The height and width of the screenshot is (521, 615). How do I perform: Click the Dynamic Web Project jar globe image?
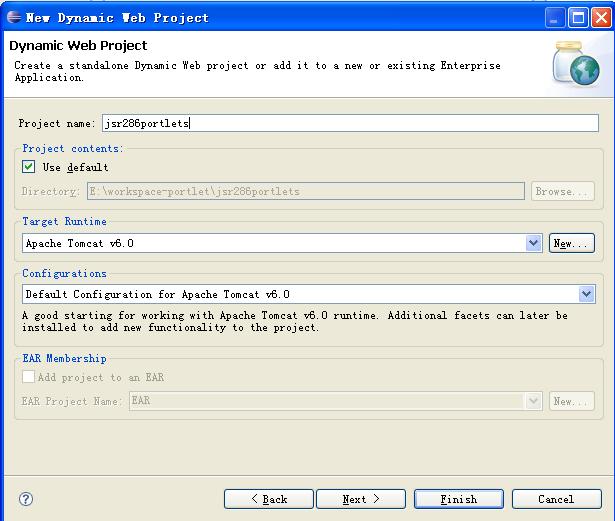576,64
